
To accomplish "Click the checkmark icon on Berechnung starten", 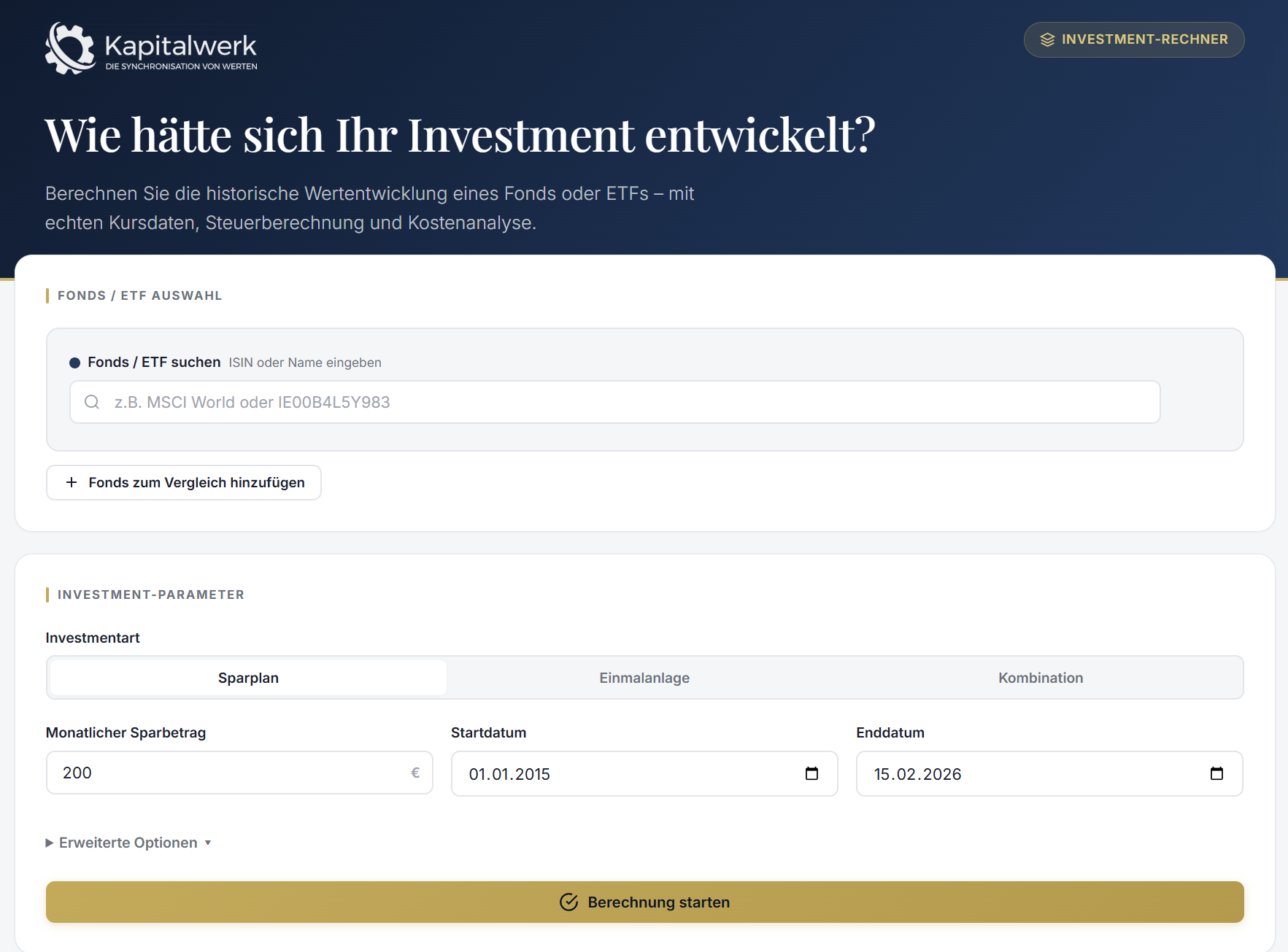I will [568, 902].
